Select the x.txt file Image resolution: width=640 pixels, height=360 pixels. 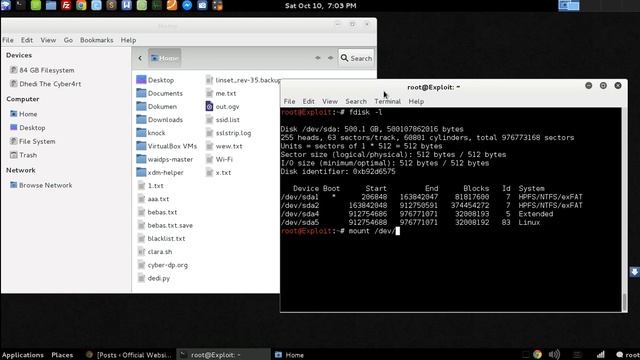[x=218, y=172]
